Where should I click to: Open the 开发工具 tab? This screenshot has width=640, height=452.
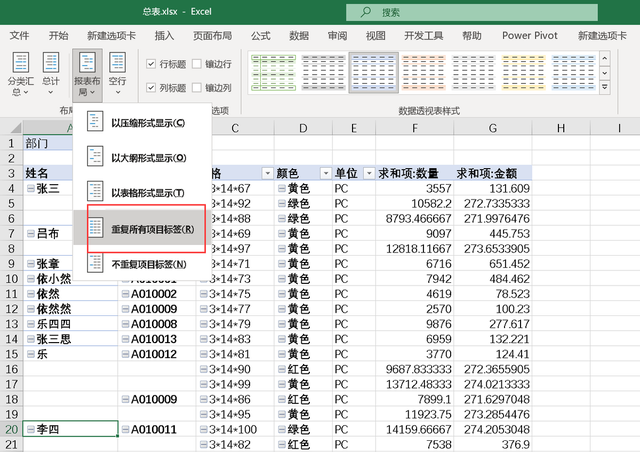click(x=423, y=36)
